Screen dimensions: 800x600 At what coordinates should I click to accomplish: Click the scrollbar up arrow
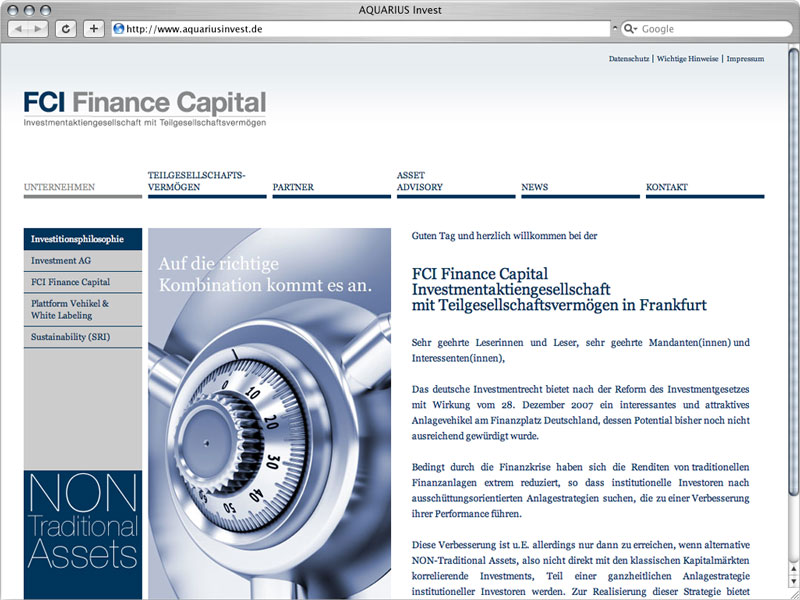click(793, 568)
